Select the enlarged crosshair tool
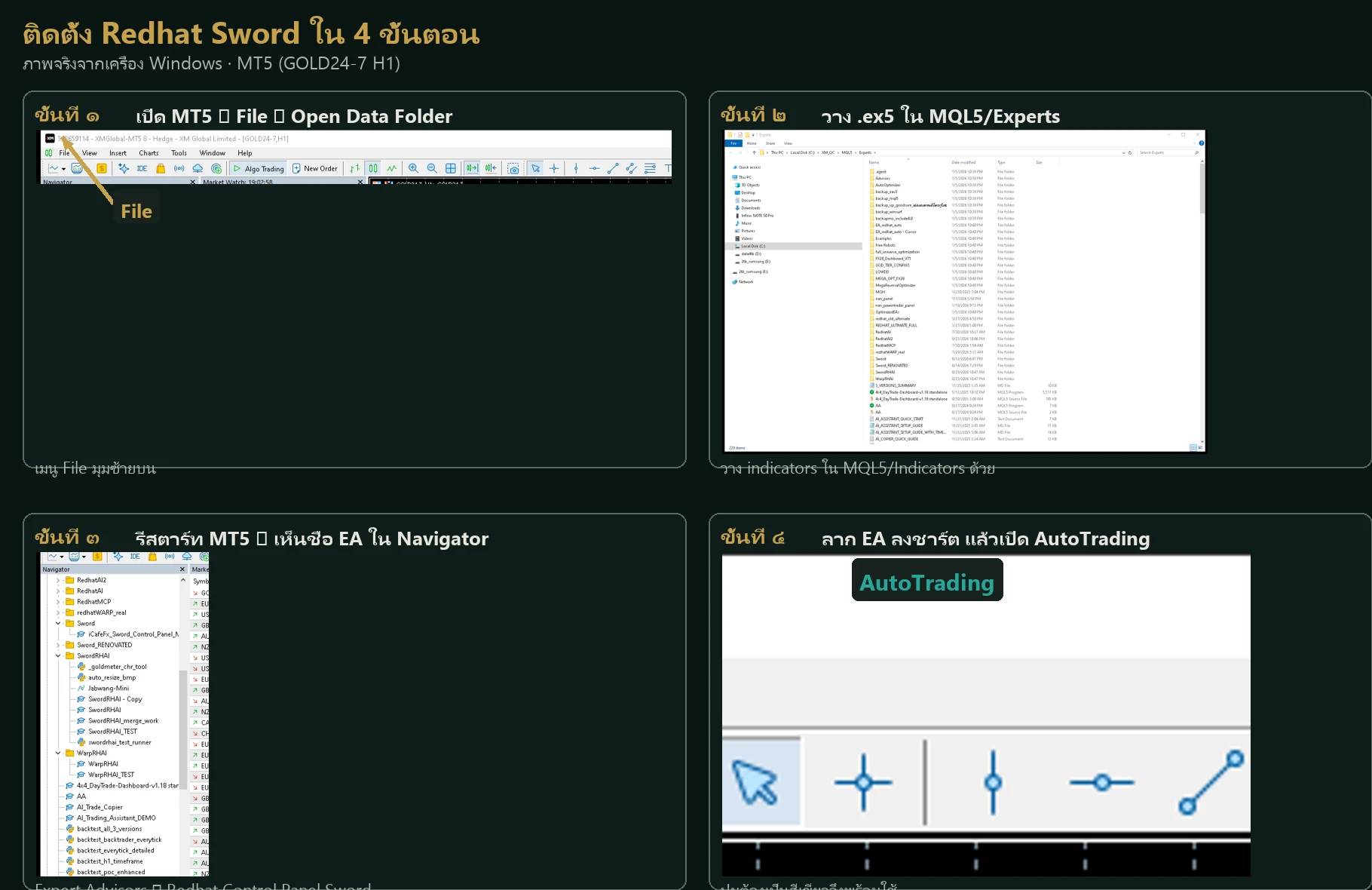This screenshot has width=1372, height=890. coord(863,782)
